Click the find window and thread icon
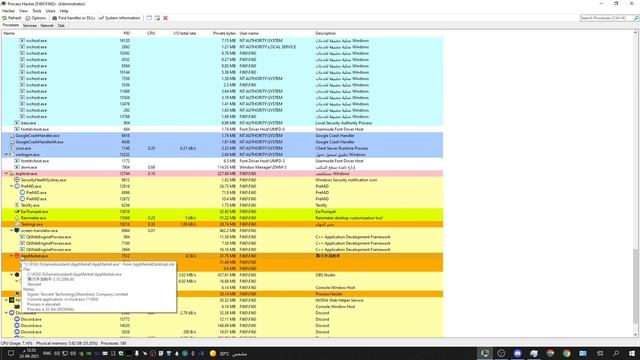640x360 pixels. click(x=157, y=18)
